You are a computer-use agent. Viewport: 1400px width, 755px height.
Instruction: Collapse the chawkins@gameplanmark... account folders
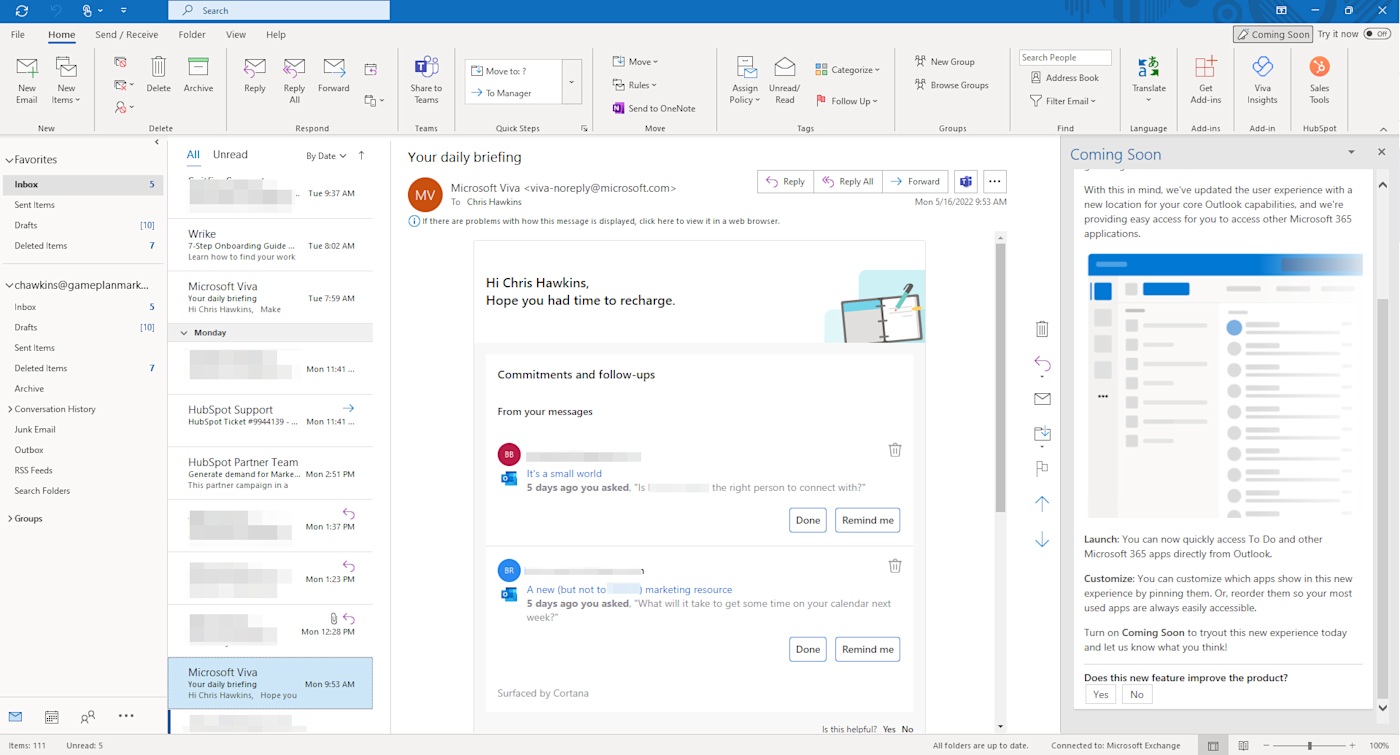(9, 286)
